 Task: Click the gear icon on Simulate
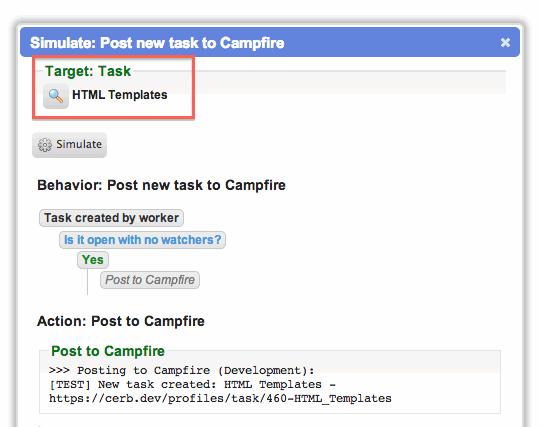(x=45, y=145)
